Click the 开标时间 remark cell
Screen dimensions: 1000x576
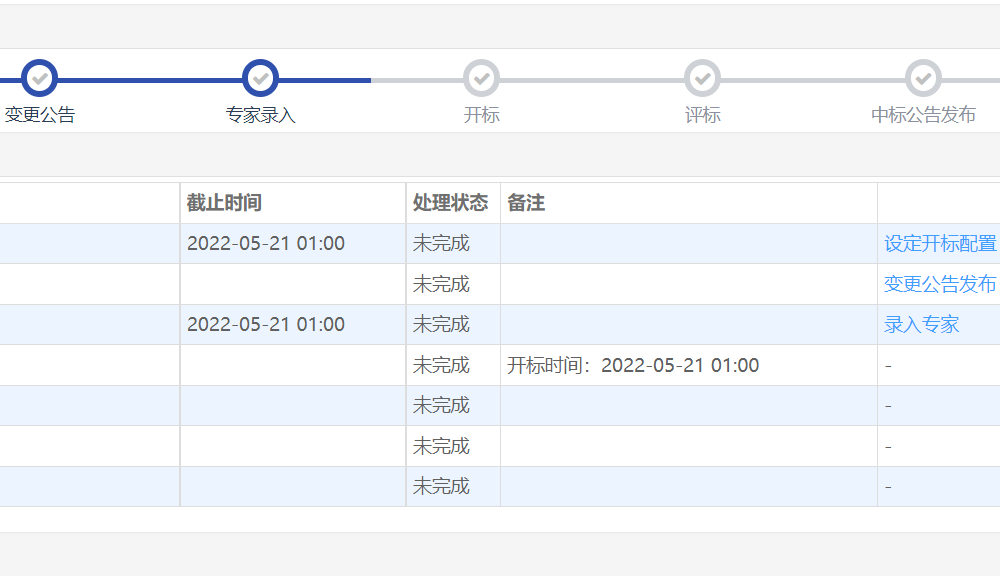(x=633, y=366)
